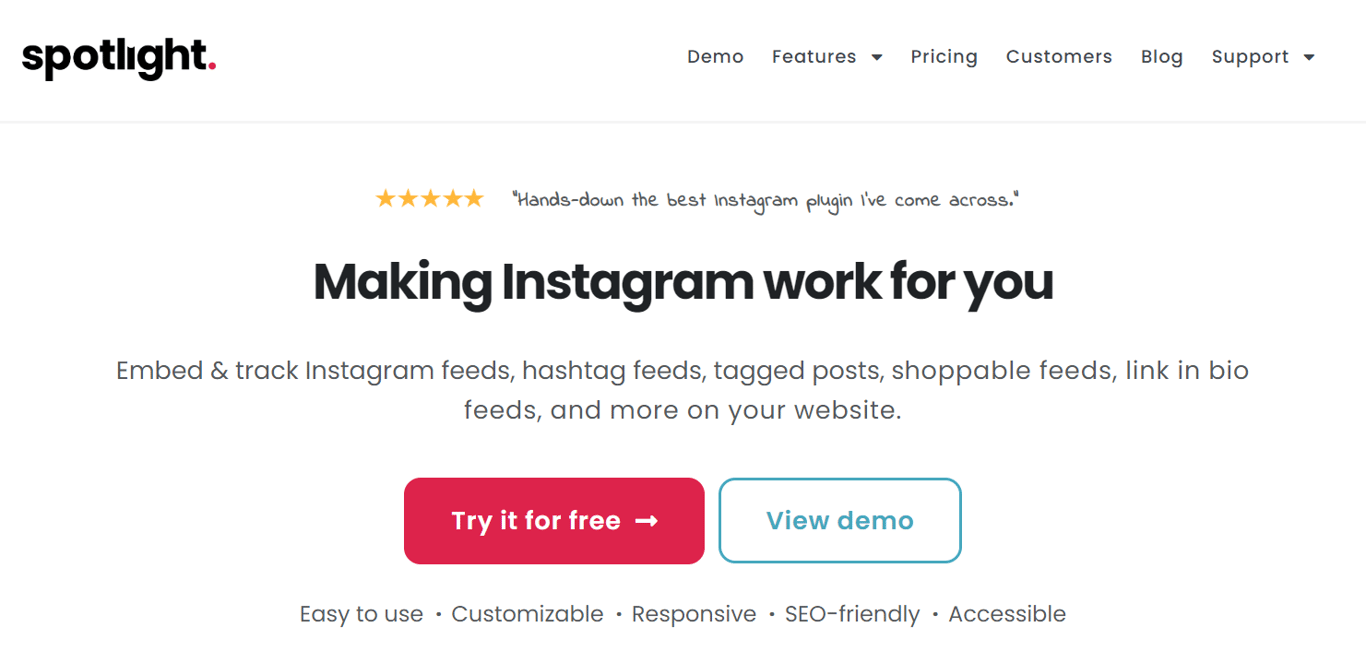1366x663 pixels.
Task: Open the Features chevron arrow
Action: click(x=878, y=58)
